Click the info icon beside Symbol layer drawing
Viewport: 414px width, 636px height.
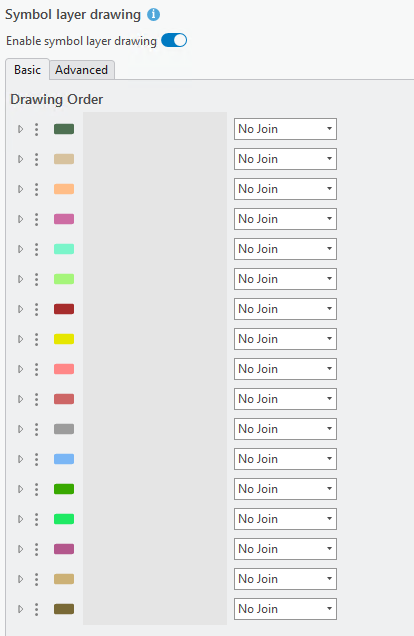[153, 15]
